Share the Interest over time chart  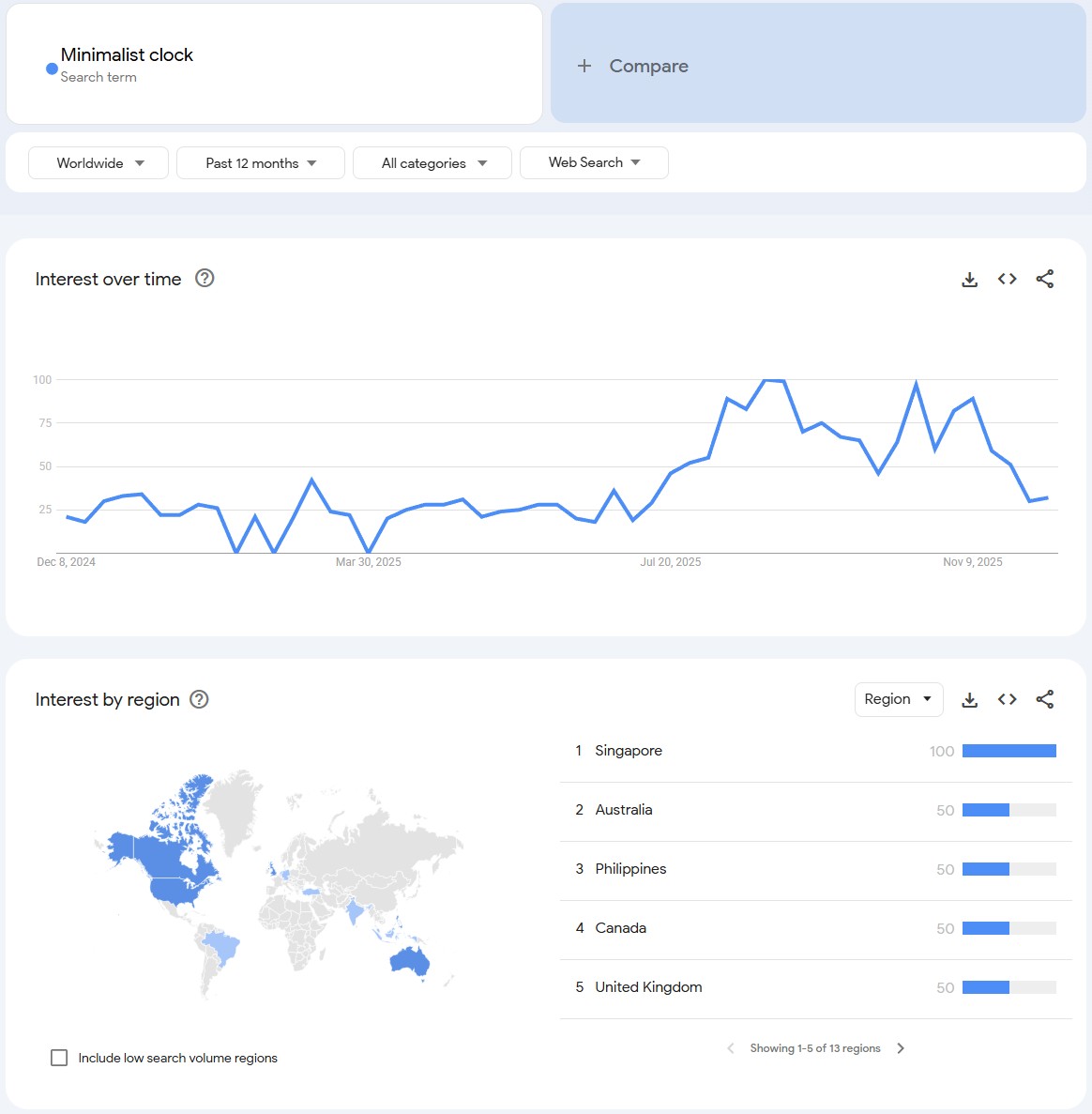(1045, 279)
